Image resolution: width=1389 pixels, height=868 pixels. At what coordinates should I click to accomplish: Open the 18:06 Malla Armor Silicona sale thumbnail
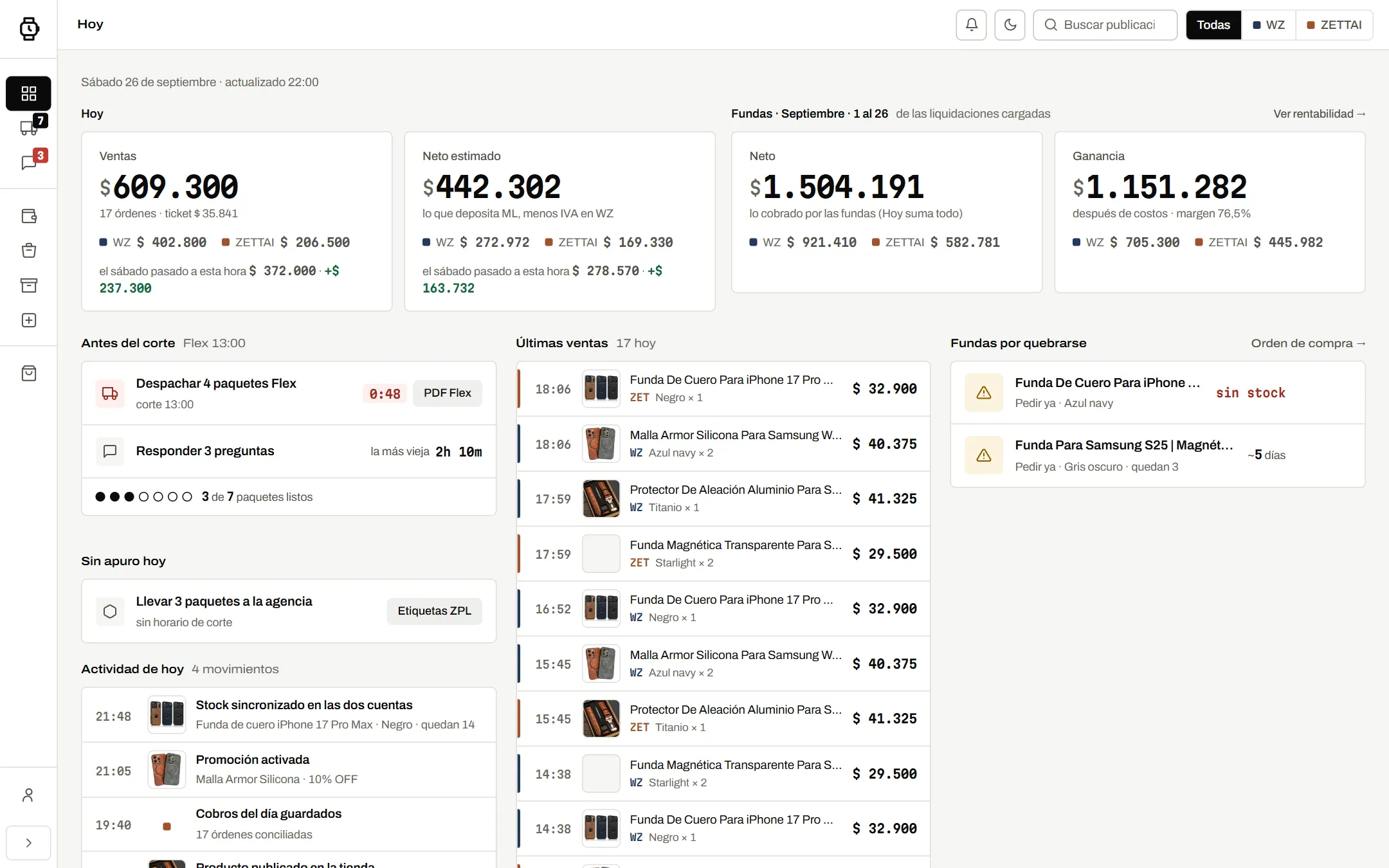pyautogui.click(x=601, y=444)
